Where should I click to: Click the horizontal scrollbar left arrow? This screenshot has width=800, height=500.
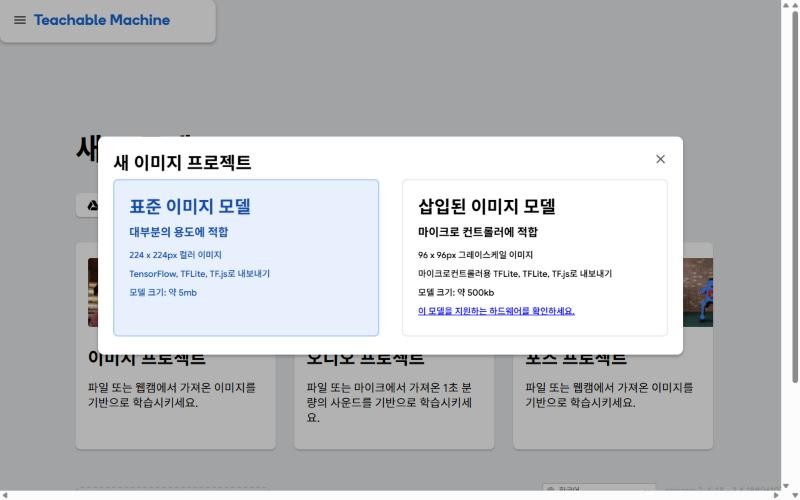click(4, 495)
